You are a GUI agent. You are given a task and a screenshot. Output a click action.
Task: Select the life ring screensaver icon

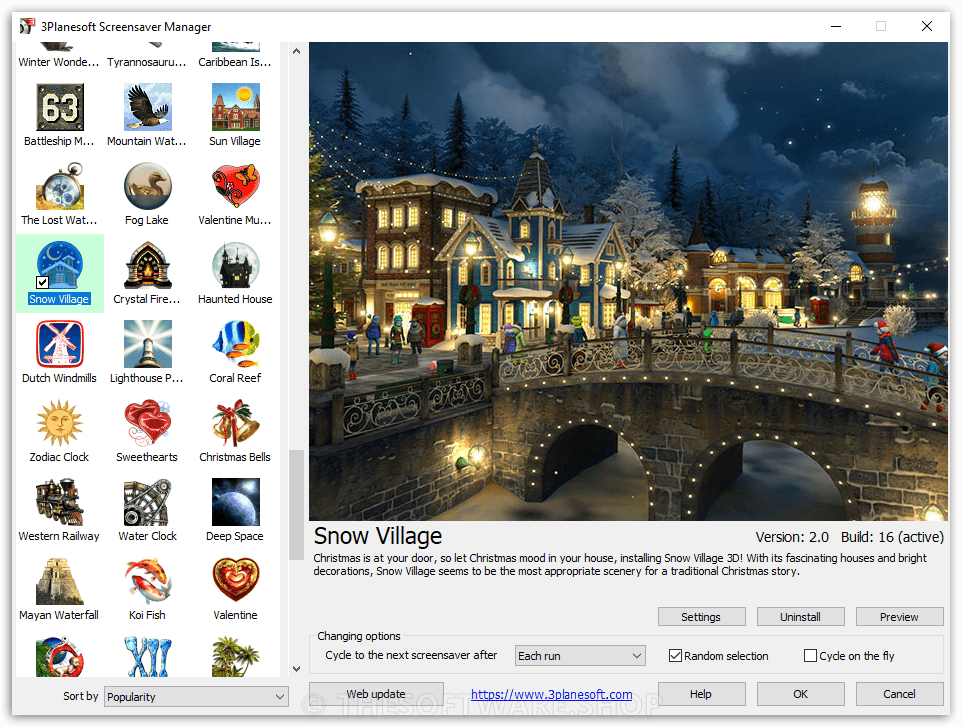(x=60, y=656)
